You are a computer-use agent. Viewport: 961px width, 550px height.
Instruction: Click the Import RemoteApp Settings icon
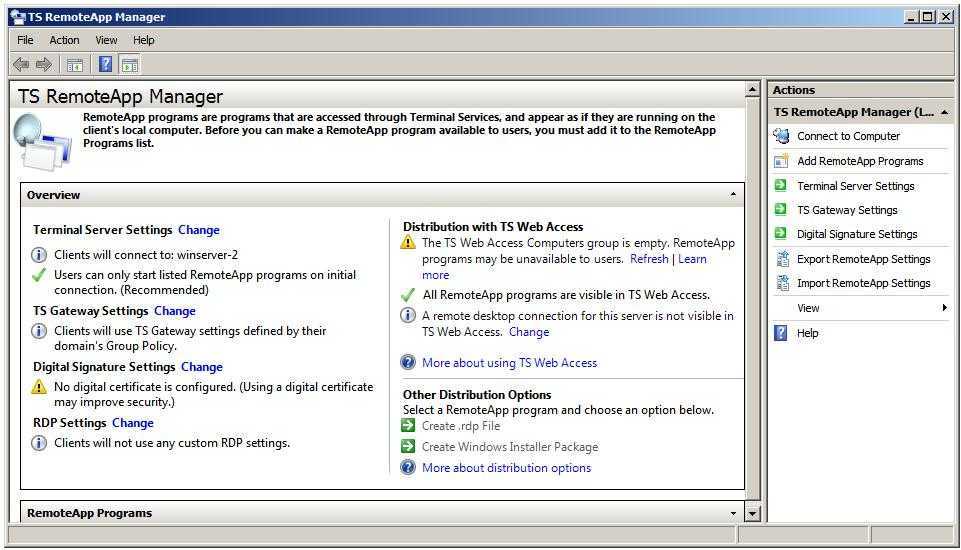click(782, 283)
